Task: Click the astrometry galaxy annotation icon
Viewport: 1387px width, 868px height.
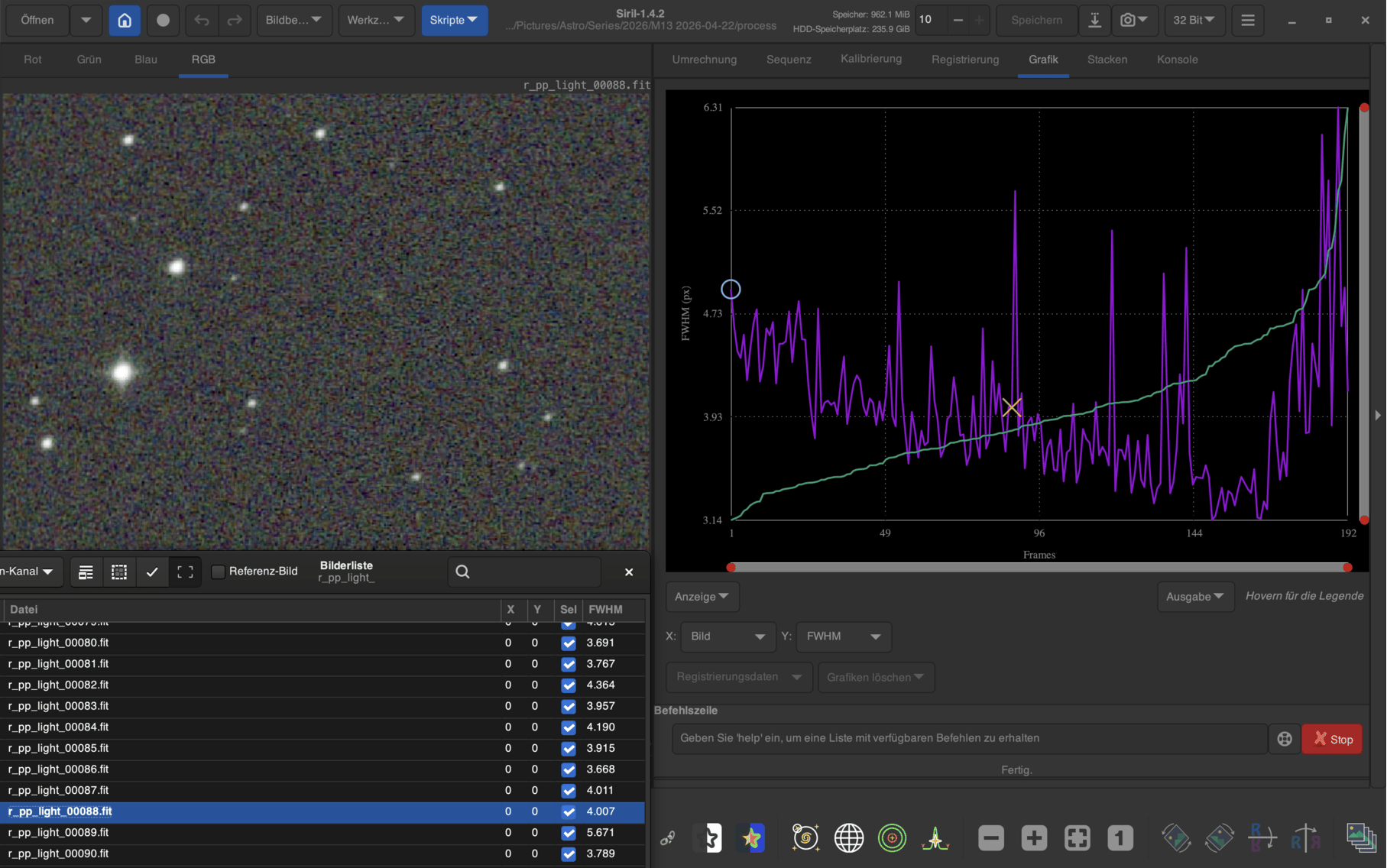Action: 805,838
